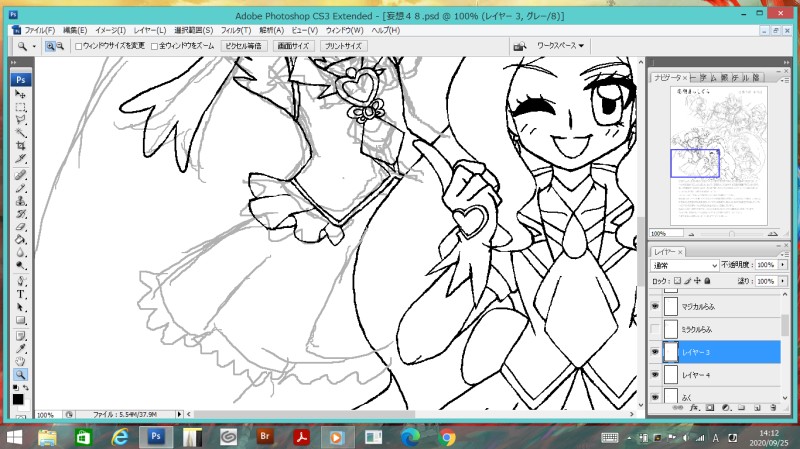Viewport: 800px width, 449px height.
Task: Click the Zoom Out mode icon in options bar
Action: [60, 46]
